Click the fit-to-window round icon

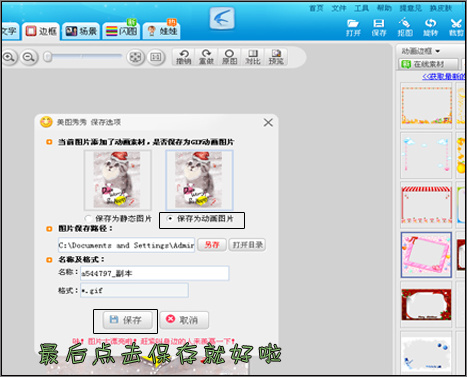[135, 57]
